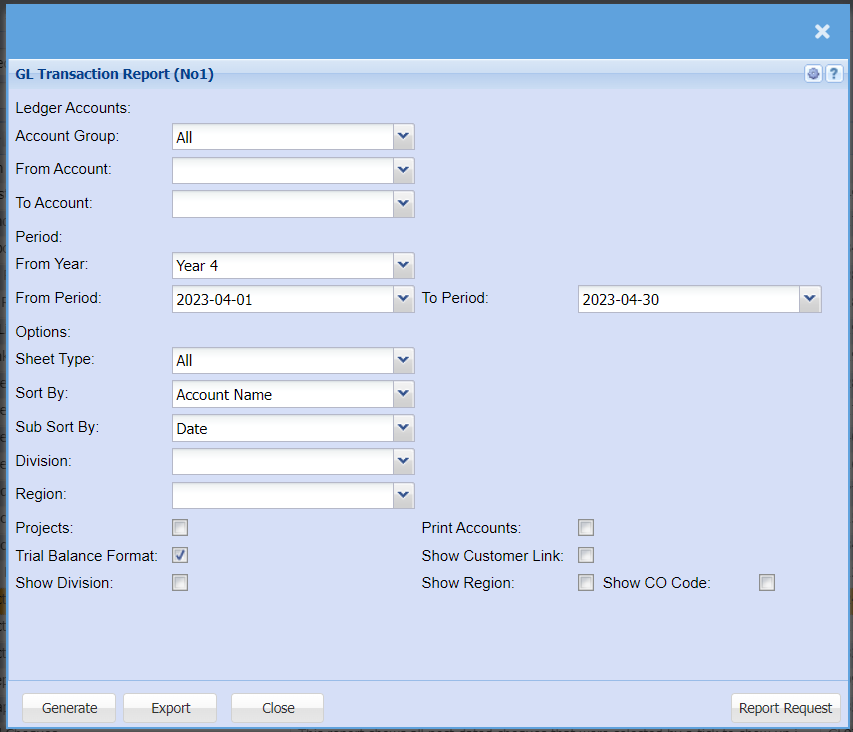Expand the To Account dropdown arrow
This screenshot has width=853, height=732.
(x=403, y=204)
